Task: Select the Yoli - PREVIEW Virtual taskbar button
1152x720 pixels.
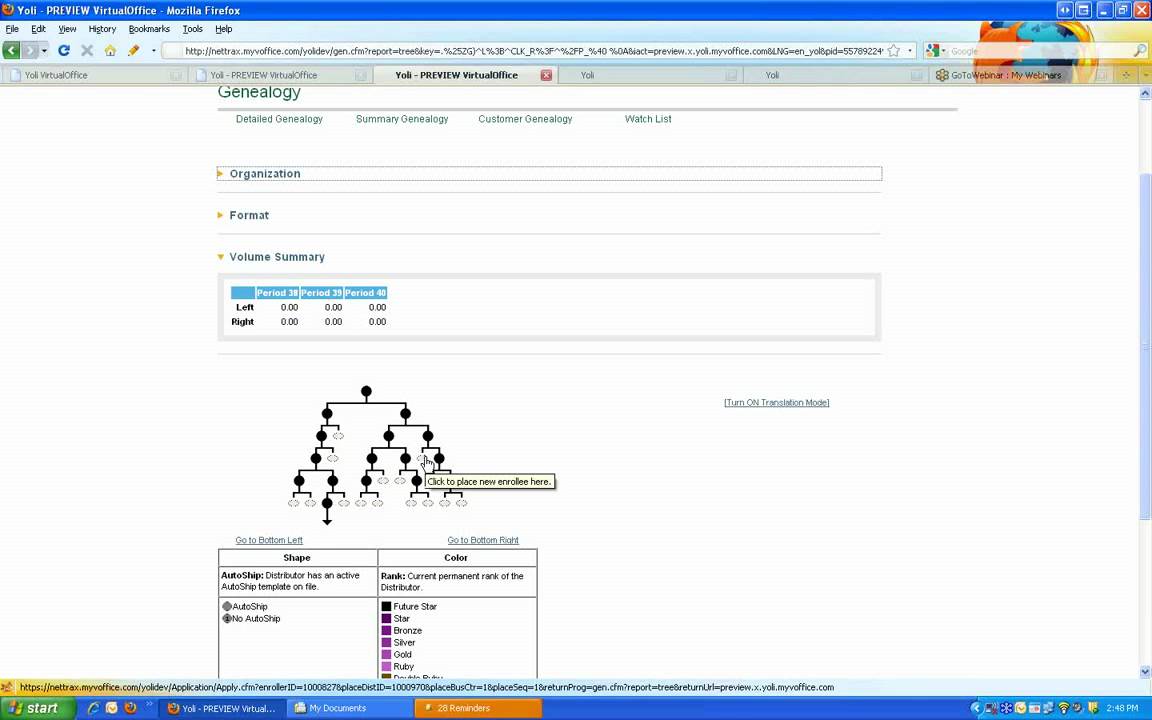Action: (x=222, y=708)
